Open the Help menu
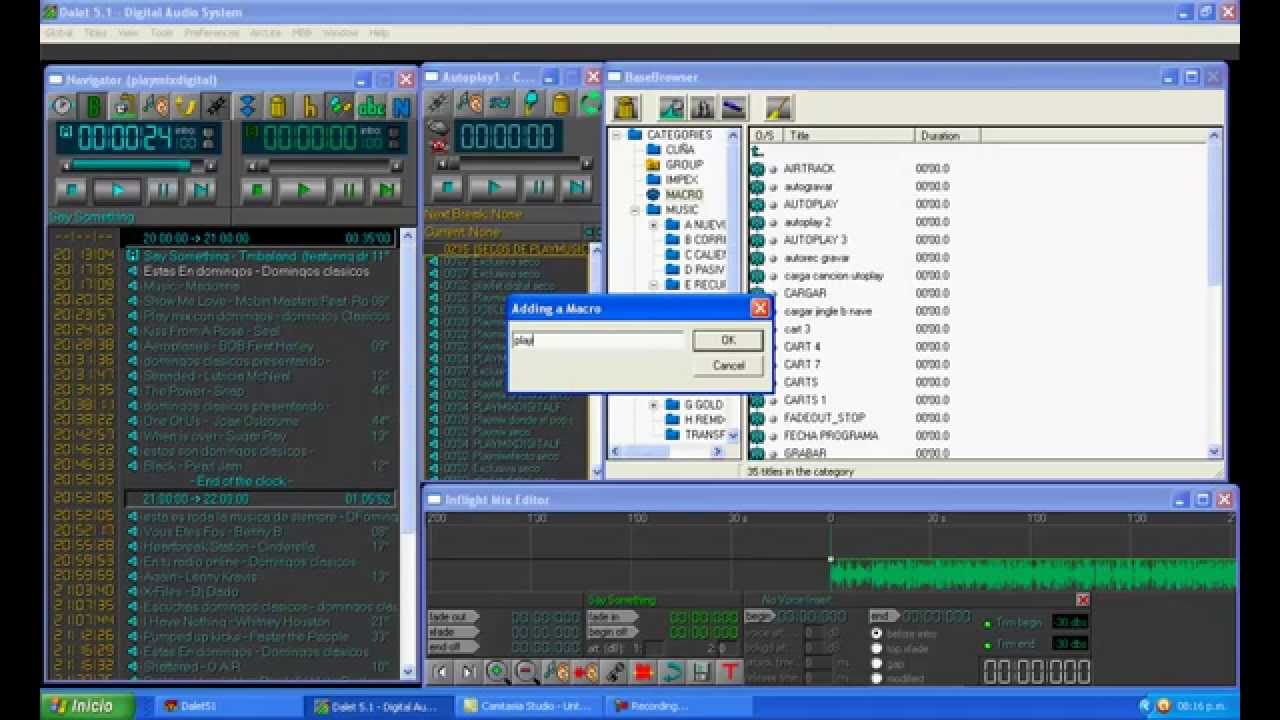 (x=379, y=33)
